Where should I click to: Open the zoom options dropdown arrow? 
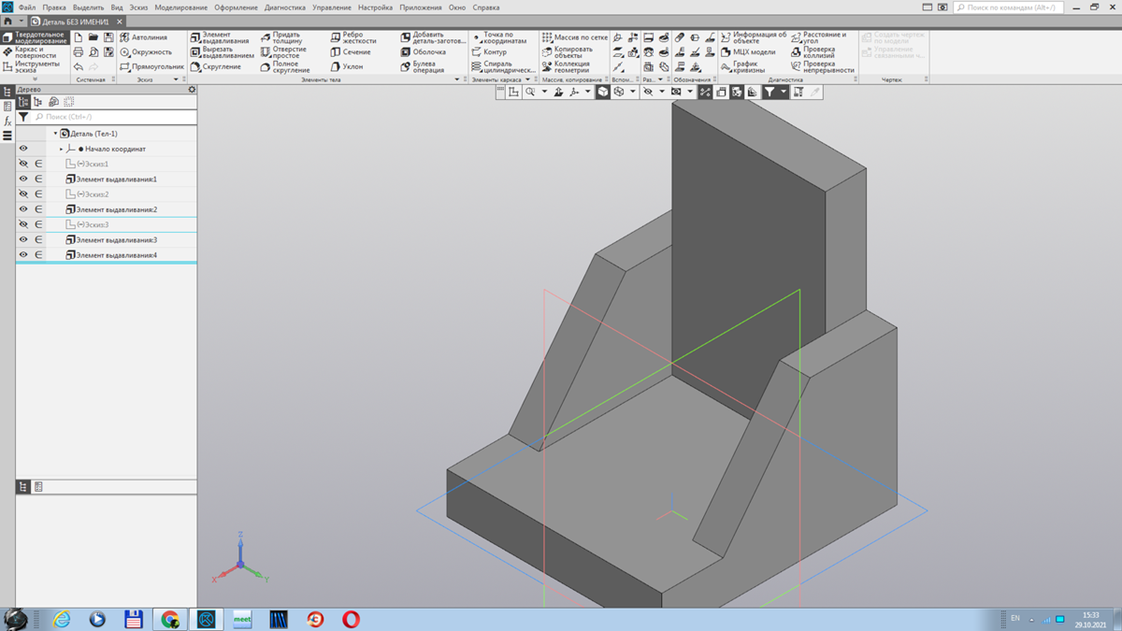point(544,92)
